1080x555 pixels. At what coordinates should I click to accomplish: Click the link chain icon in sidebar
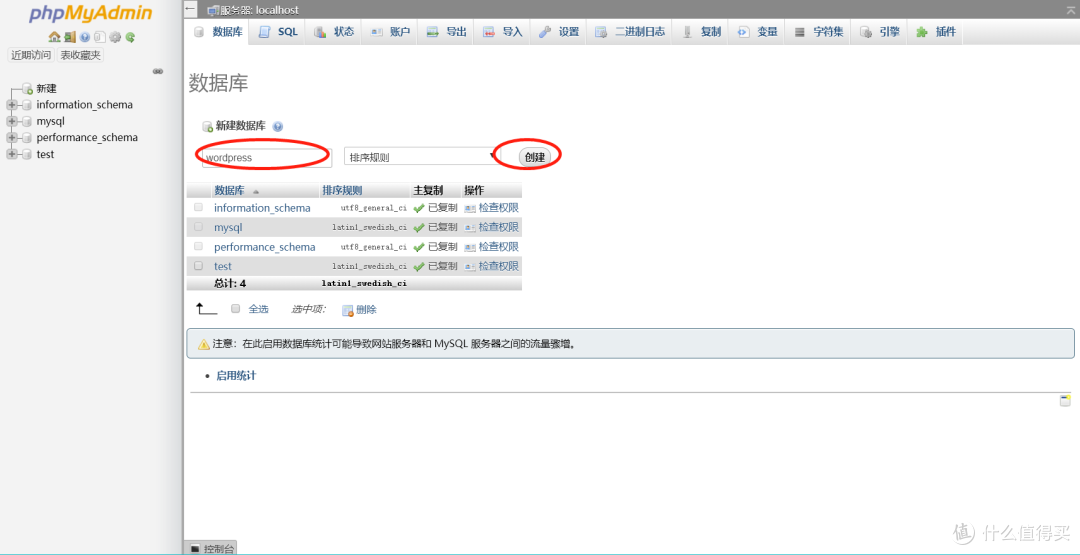[158, 71]
